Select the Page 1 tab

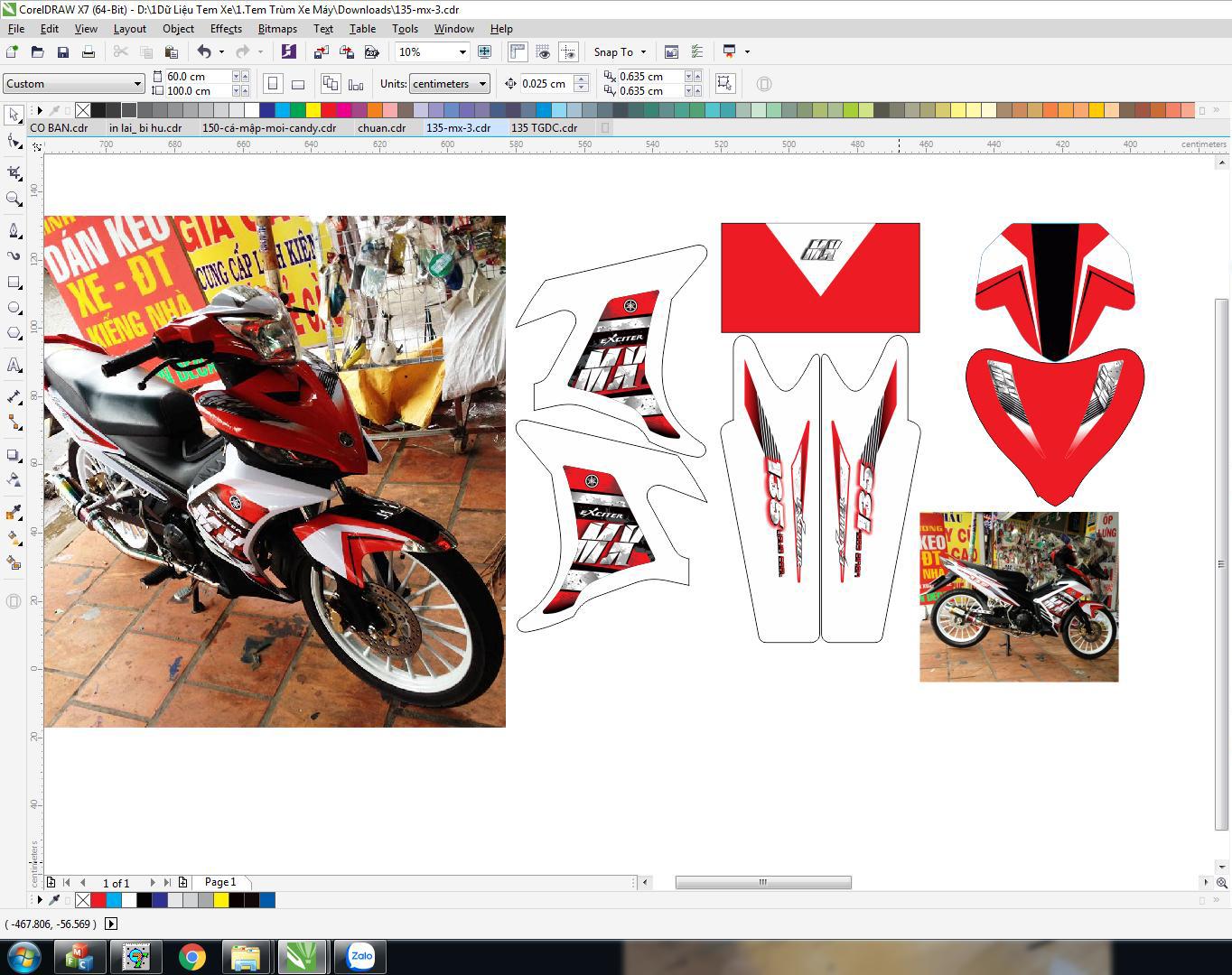pos(220,882)
